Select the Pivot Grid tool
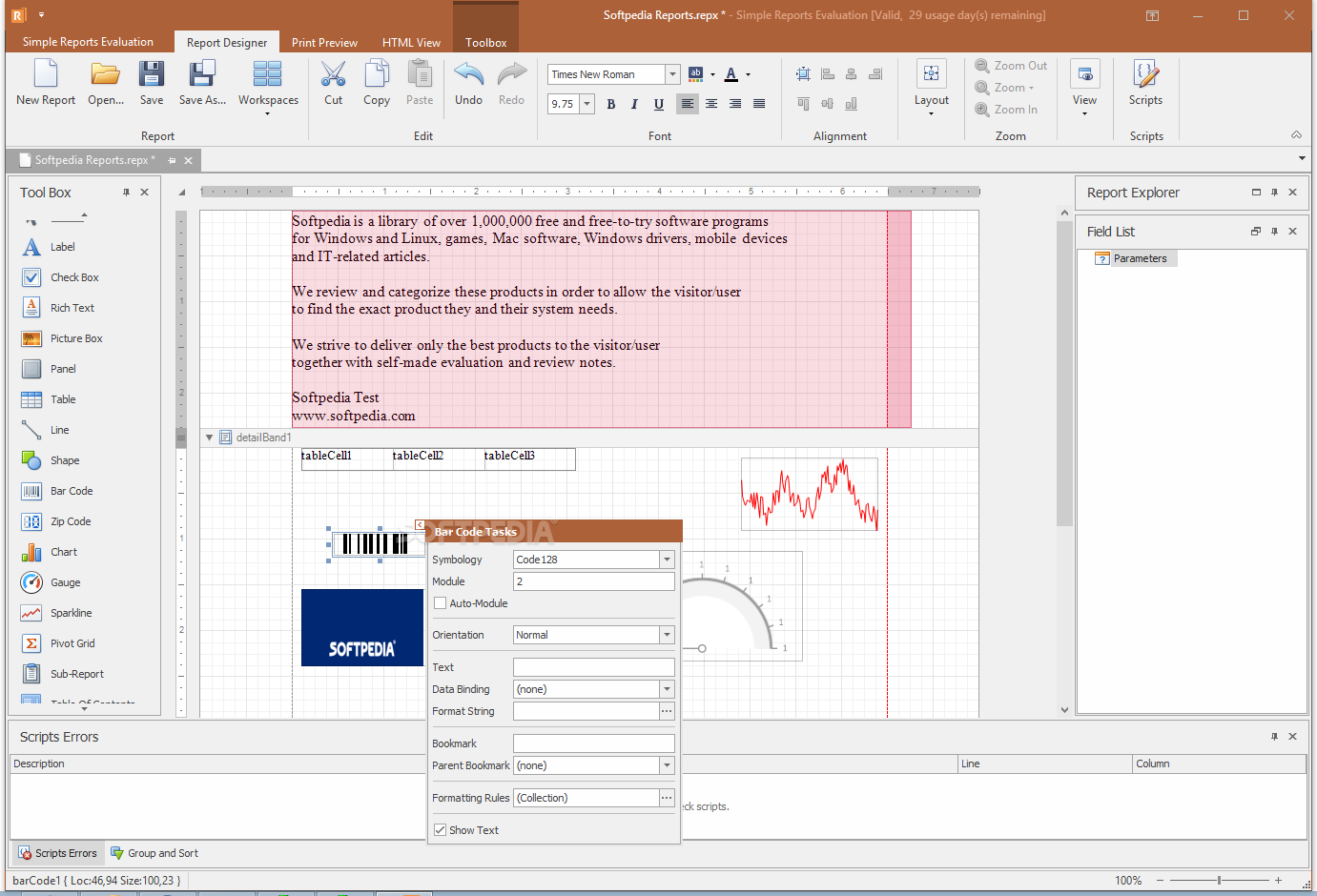The image size is (1317, 896). click(72, 643)
